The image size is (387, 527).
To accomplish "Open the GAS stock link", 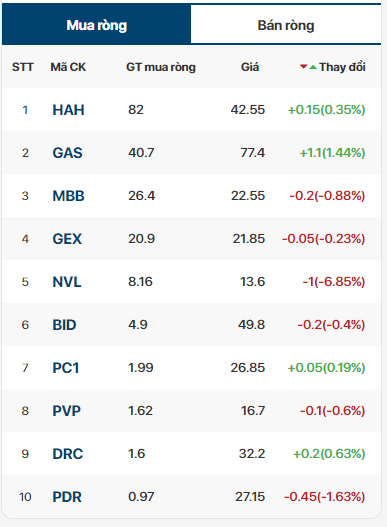I will click(68, 153).
